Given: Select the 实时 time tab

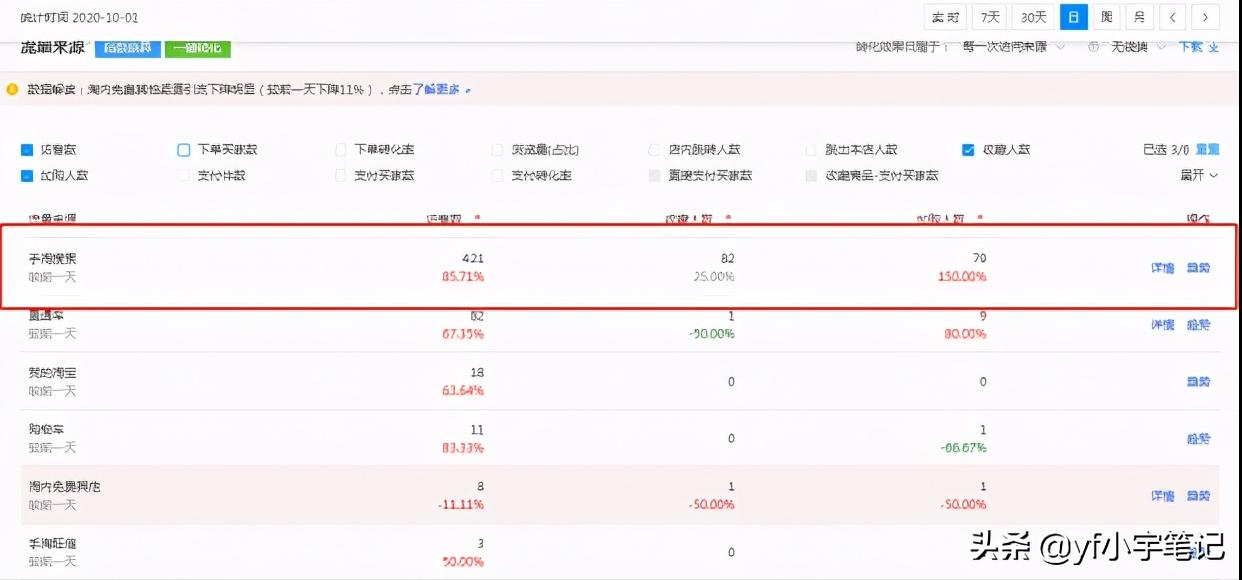Looking at the screenshot, I should (944, 16).
